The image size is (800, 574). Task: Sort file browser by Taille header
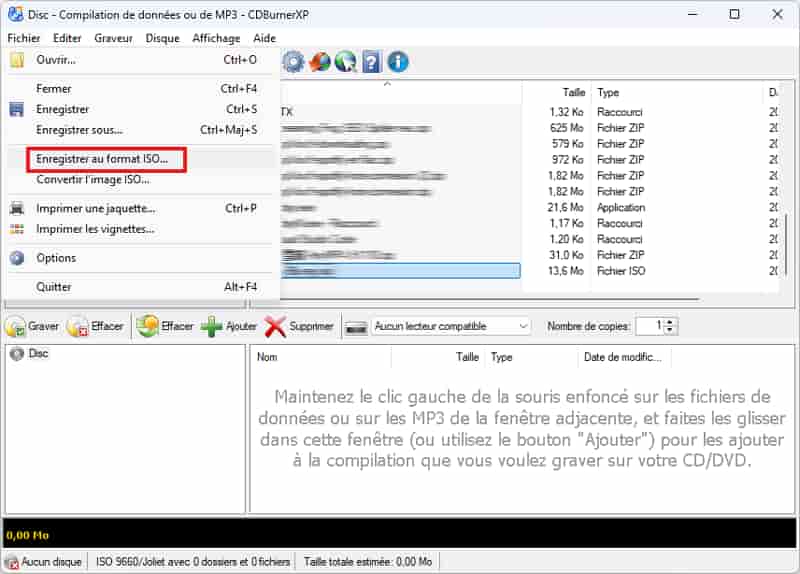pos(557,92)
